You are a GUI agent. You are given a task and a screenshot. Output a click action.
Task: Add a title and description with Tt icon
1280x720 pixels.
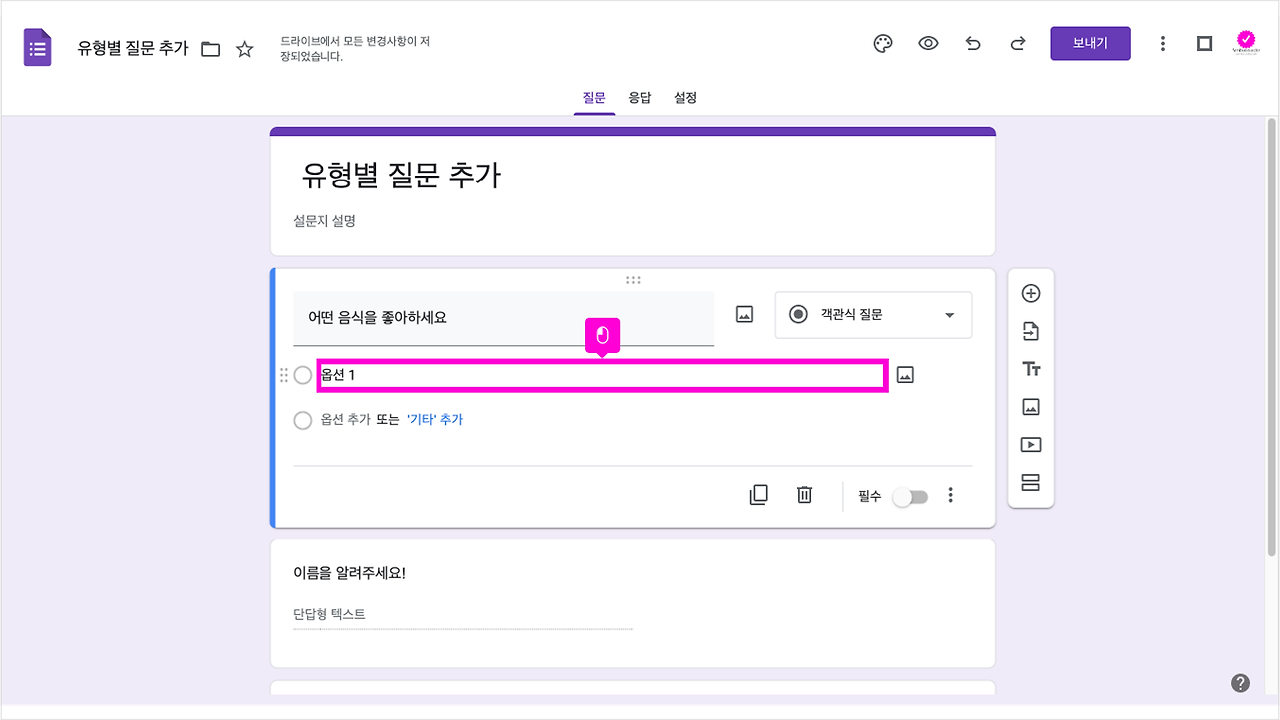pos(1030,368)
